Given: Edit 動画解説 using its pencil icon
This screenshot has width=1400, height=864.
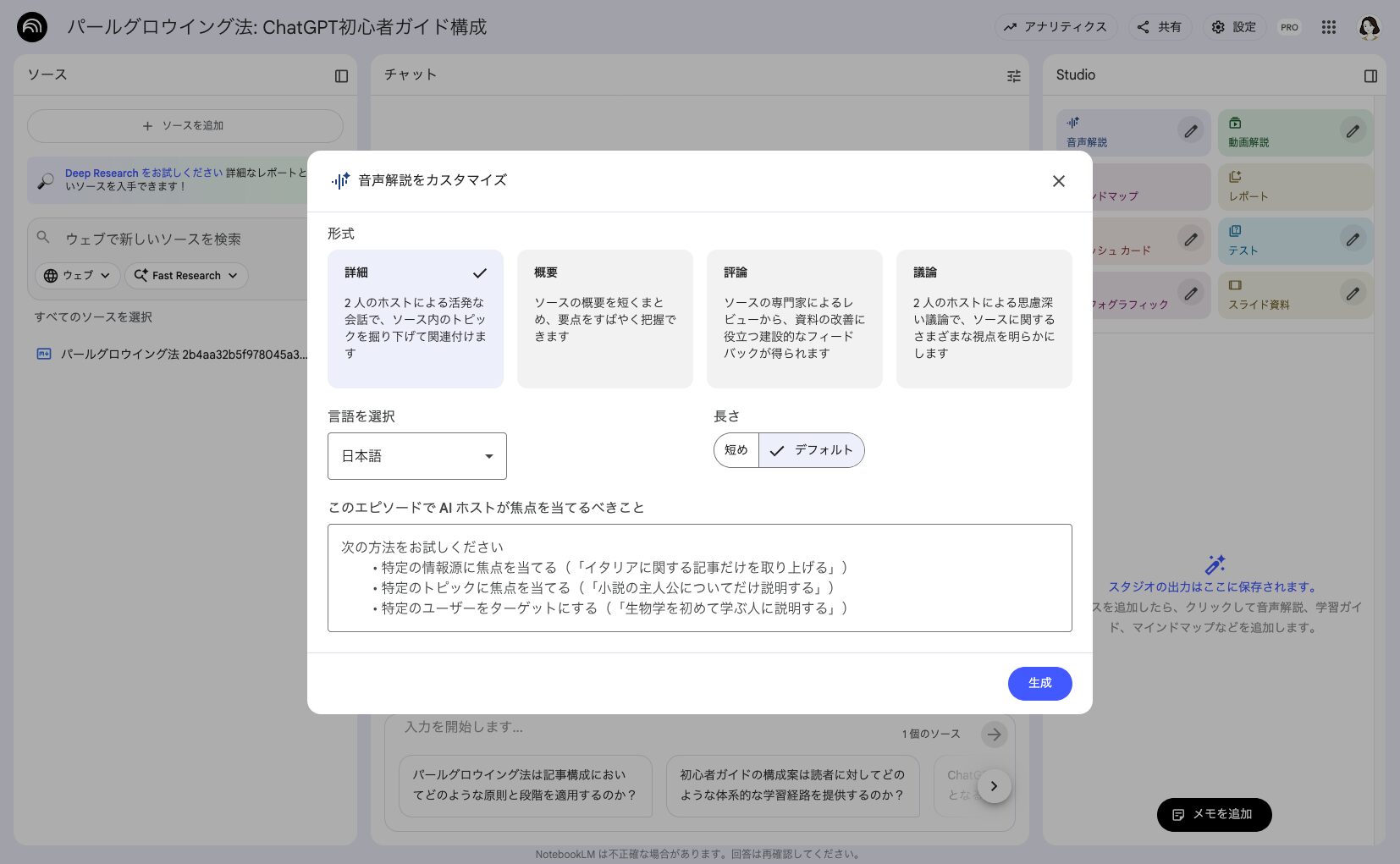Looking at the screenshot, I should (x=1352, y=131).
